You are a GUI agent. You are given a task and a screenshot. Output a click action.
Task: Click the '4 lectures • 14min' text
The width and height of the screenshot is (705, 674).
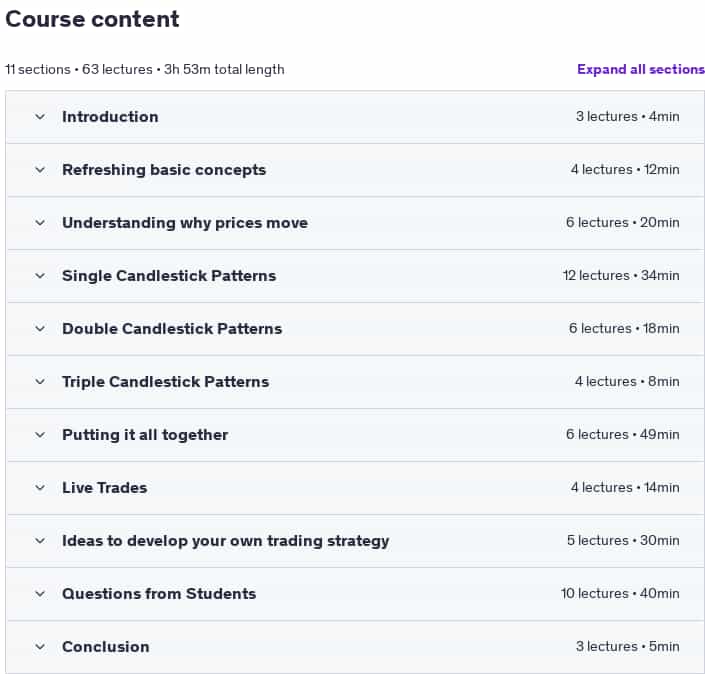[x=625, y=487]
